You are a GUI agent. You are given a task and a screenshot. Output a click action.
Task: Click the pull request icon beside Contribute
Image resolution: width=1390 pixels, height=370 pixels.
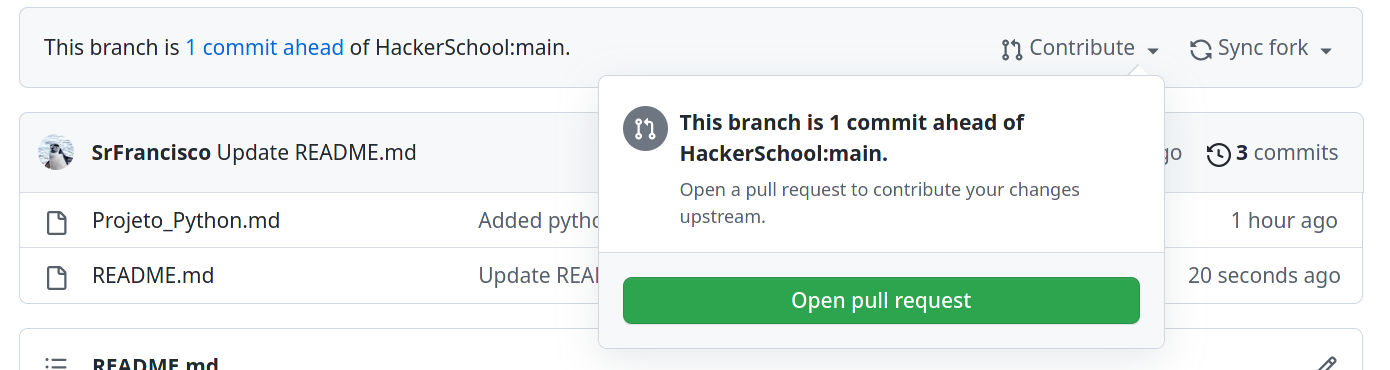click(1011, 49)
